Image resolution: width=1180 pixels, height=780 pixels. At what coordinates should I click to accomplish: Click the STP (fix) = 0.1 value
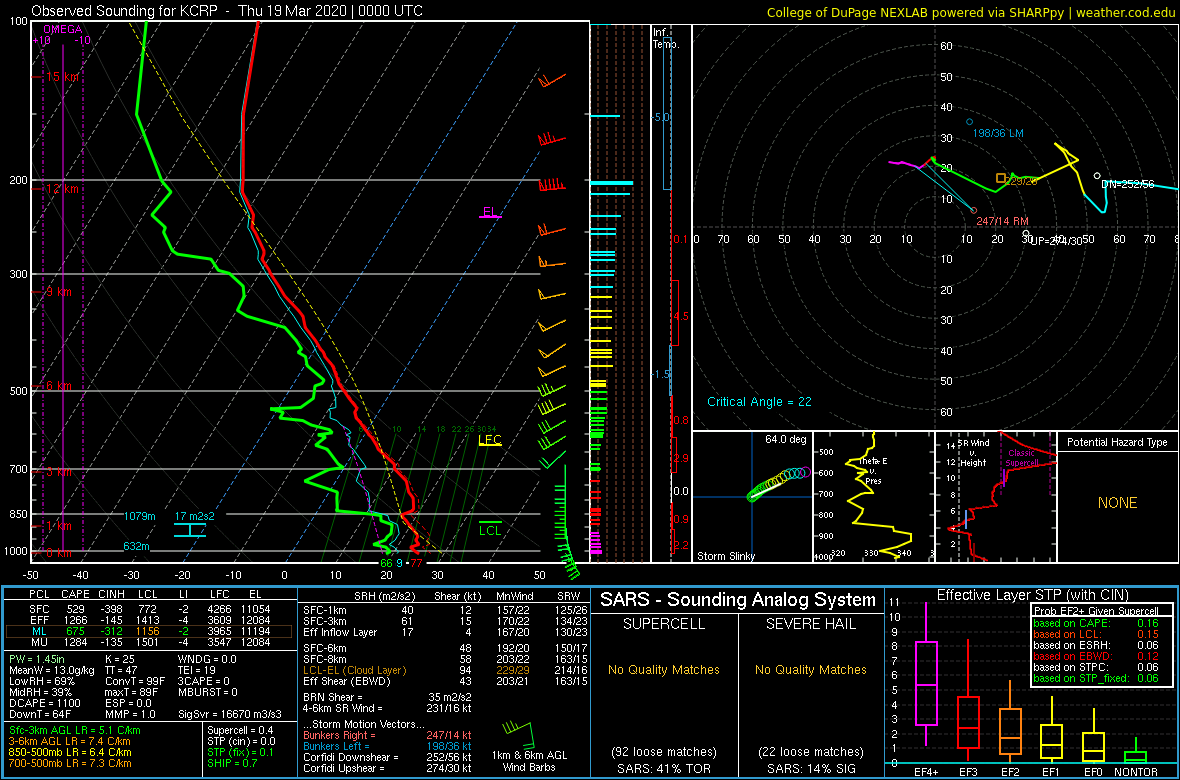241,753
